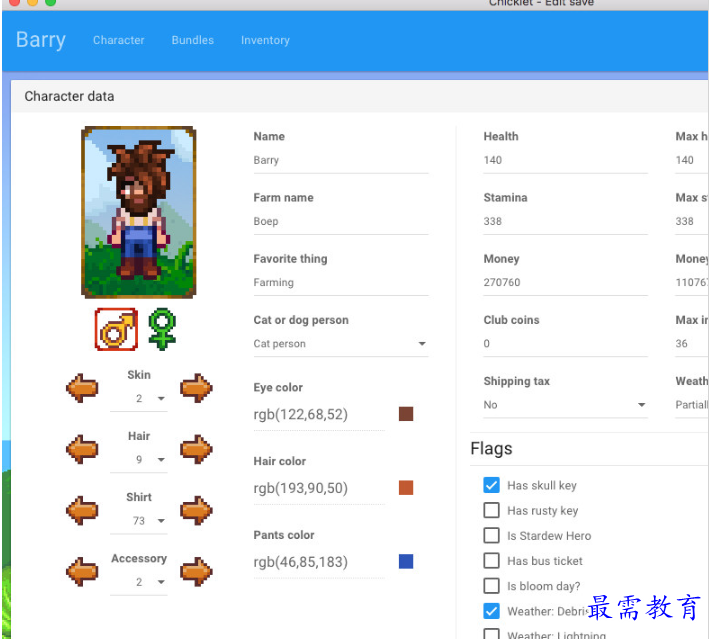Check the Is bloom day? flag
This screenshot has width=709, height=639.
click(x=492, y=586)
